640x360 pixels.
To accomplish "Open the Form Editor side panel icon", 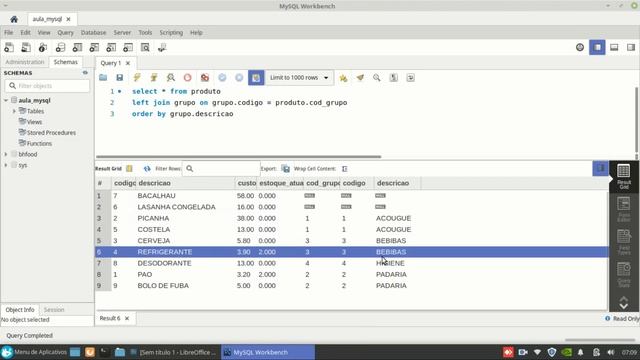I will click(x=624, y=209).
